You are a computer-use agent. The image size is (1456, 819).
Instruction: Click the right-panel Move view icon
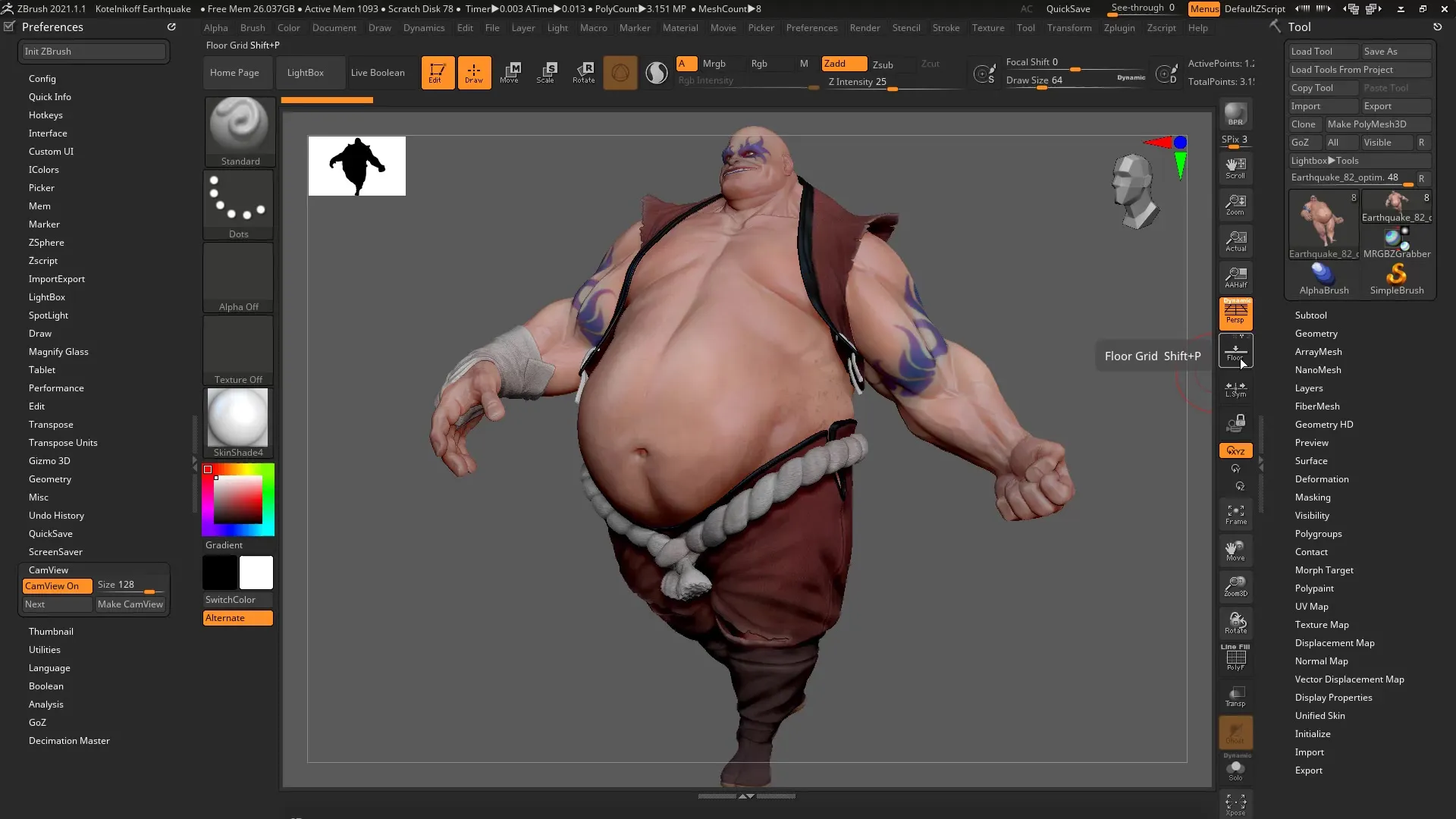coord(1235,551)
